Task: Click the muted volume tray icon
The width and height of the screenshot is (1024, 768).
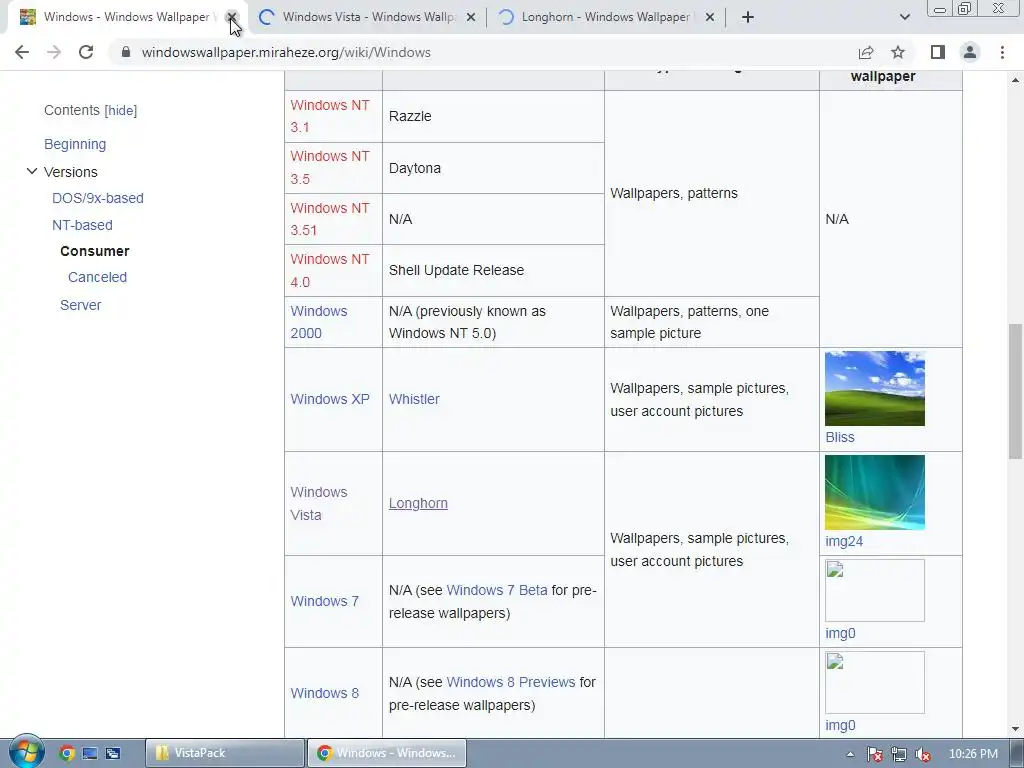Action: (923, 754)
